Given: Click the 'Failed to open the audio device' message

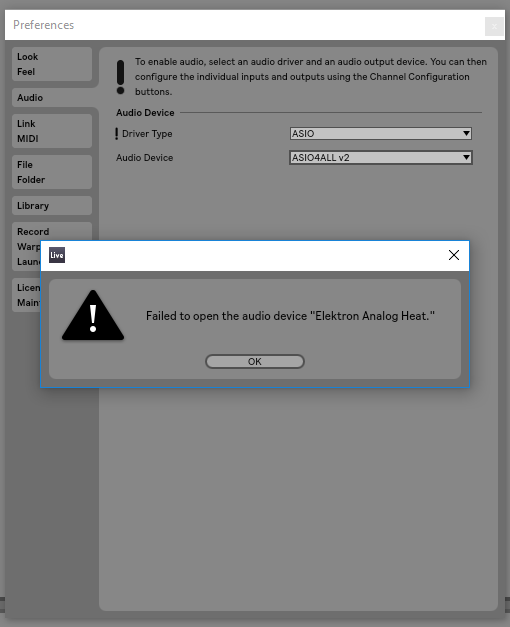Looking at the screenshot, I should pyautogui.click(x=290, y=316).
